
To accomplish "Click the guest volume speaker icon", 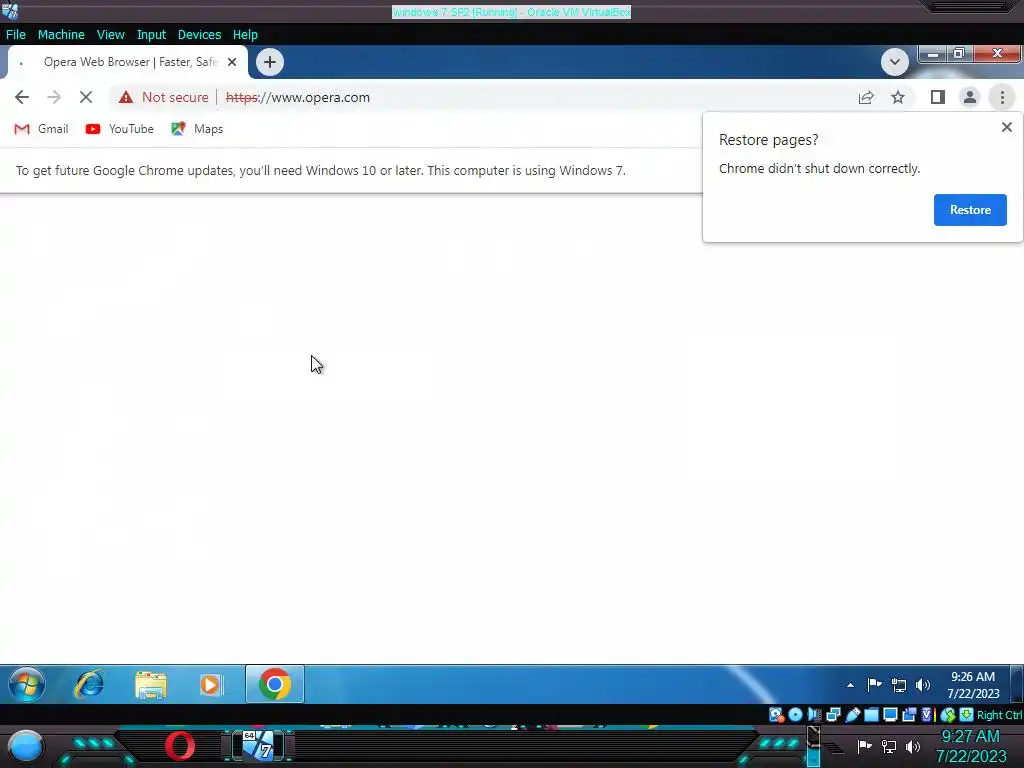I will click(x=923, y=685).
